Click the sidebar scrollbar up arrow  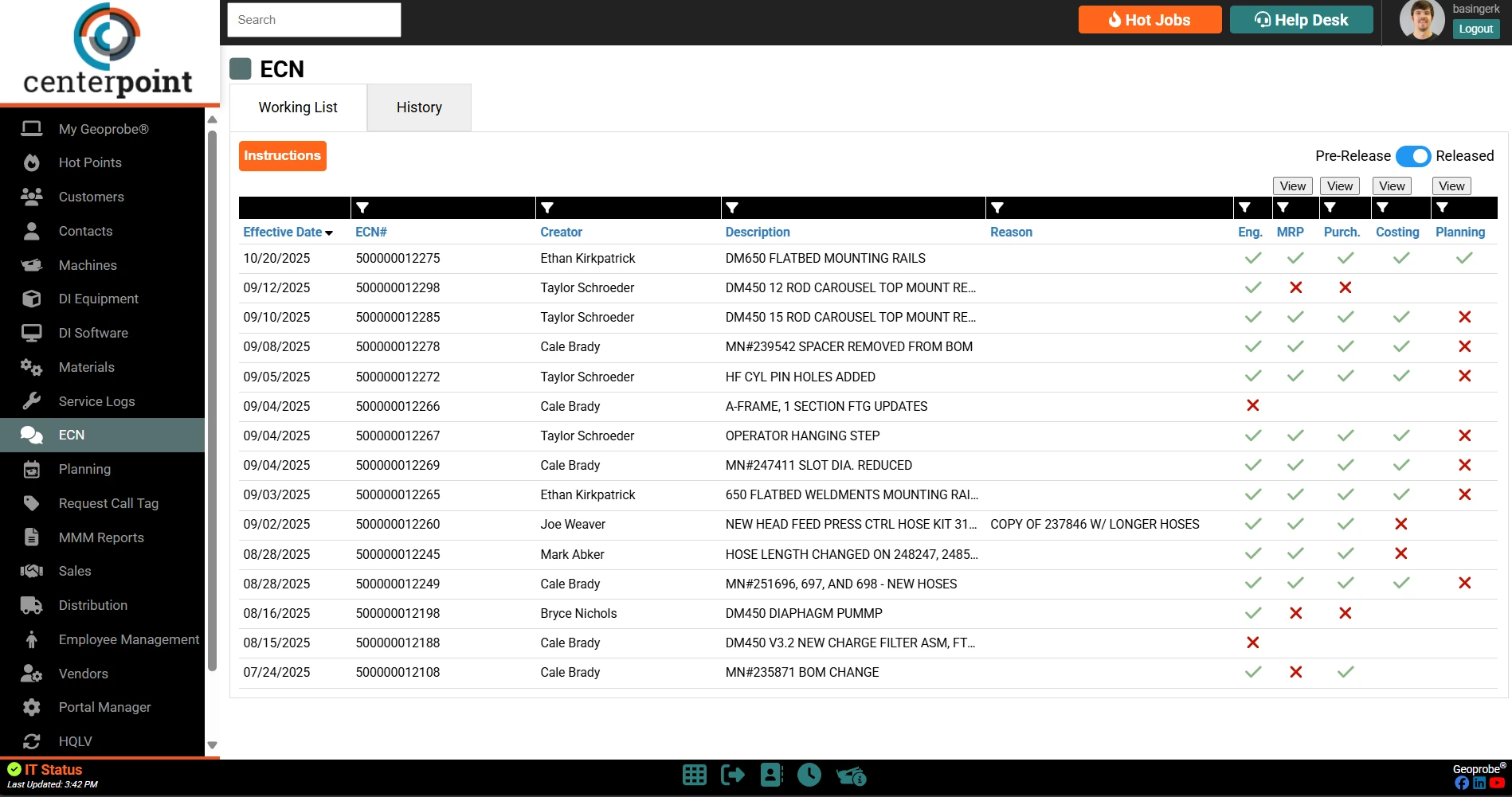pos(212,119)
